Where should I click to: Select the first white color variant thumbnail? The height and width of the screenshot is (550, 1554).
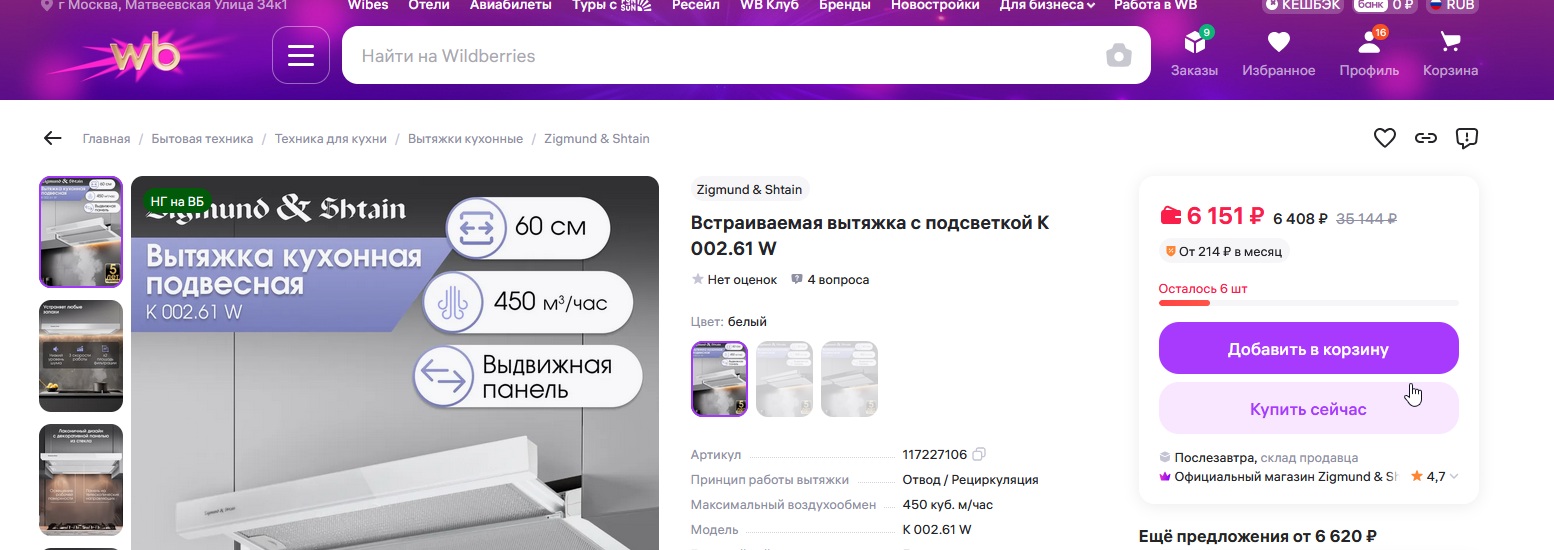pyautogui.click(x=719, y=379)
